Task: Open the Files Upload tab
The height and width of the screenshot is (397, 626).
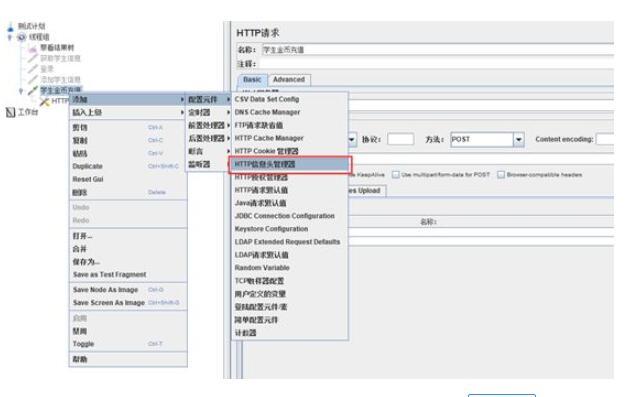Action: 366,191
